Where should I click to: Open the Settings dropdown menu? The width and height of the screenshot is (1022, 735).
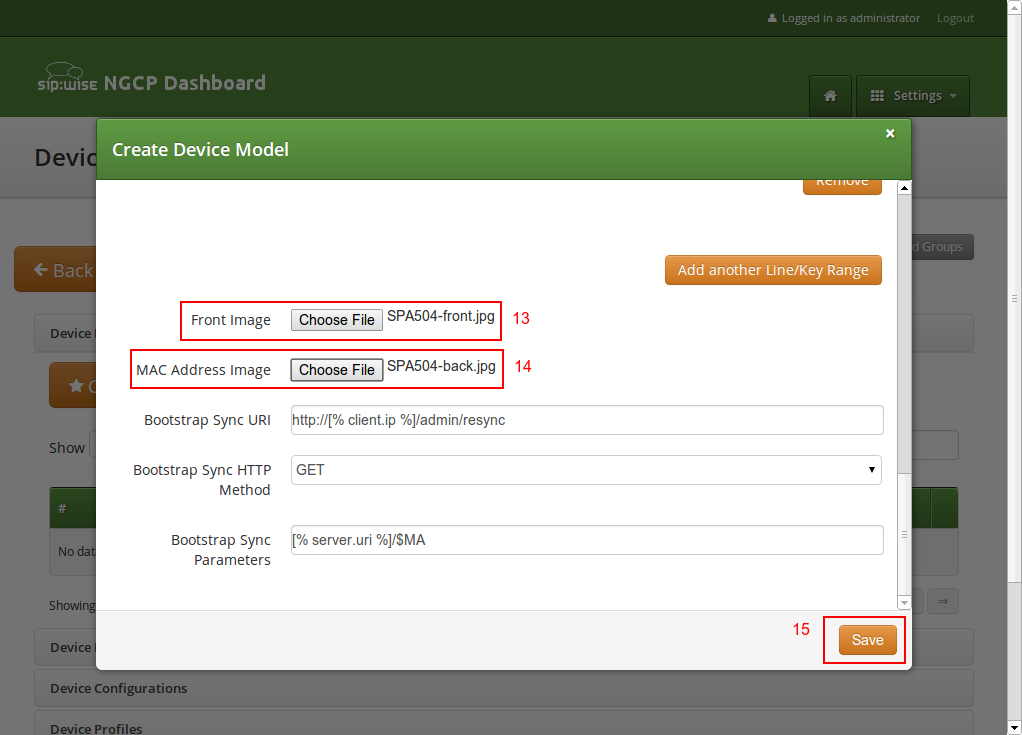pos(913,96)
